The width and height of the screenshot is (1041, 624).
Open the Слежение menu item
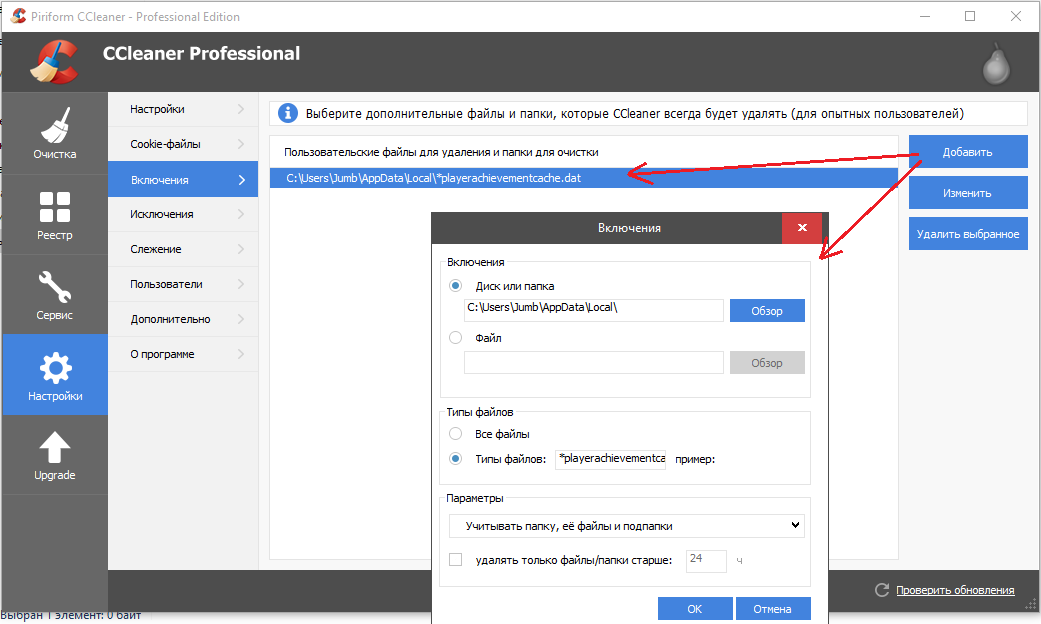pos(183,249)
